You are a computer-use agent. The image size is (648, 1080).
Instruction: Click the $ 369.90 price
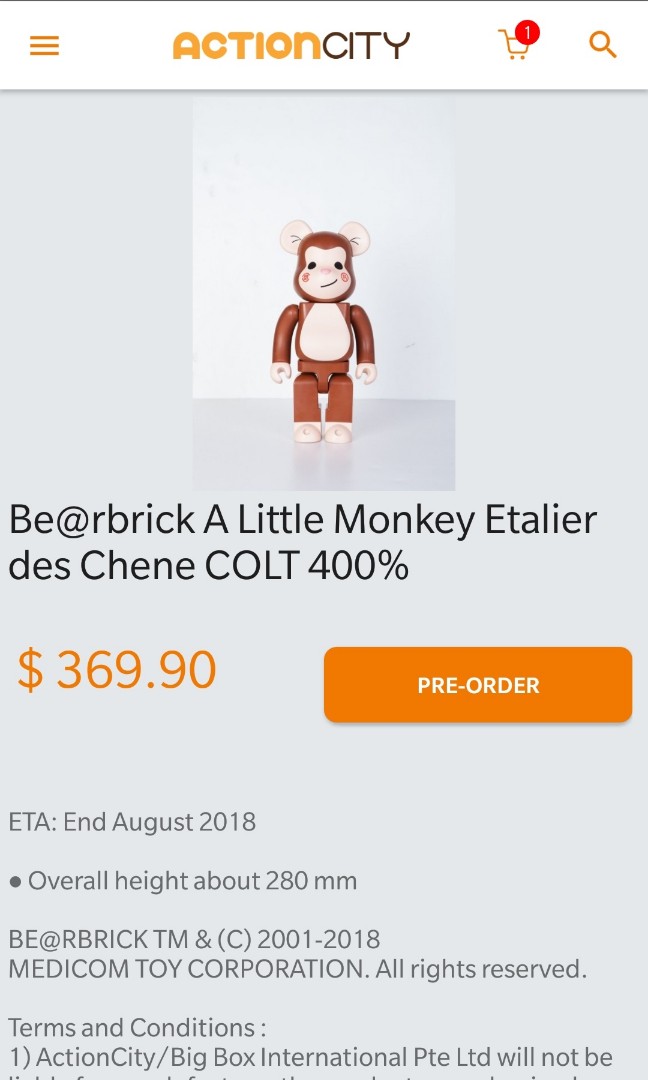(116, 669)
